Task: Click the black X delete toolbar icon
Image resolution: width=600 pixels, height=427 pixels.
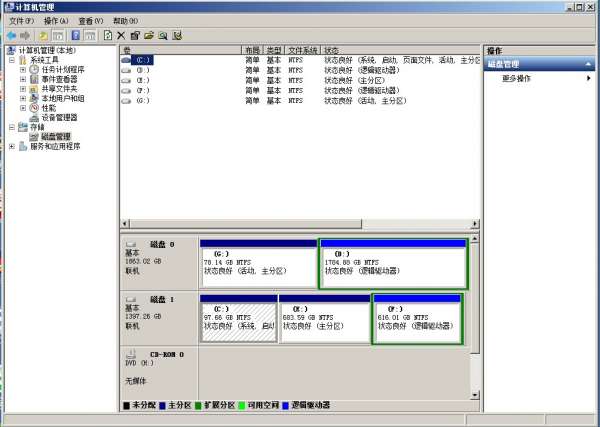Action: [x=121, y=36]
